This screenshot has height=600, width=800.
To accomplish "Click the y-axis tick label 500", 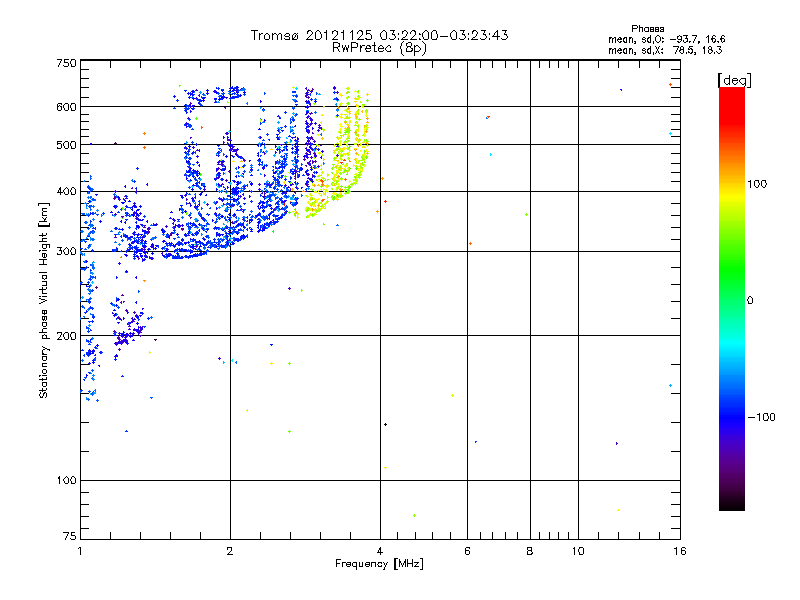I will [66, 145].
